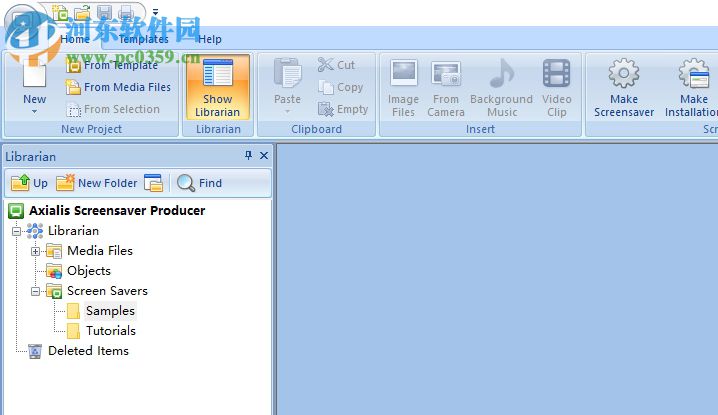
Task: Click the Deleted Items recycle bin icon
Action: 35,351
